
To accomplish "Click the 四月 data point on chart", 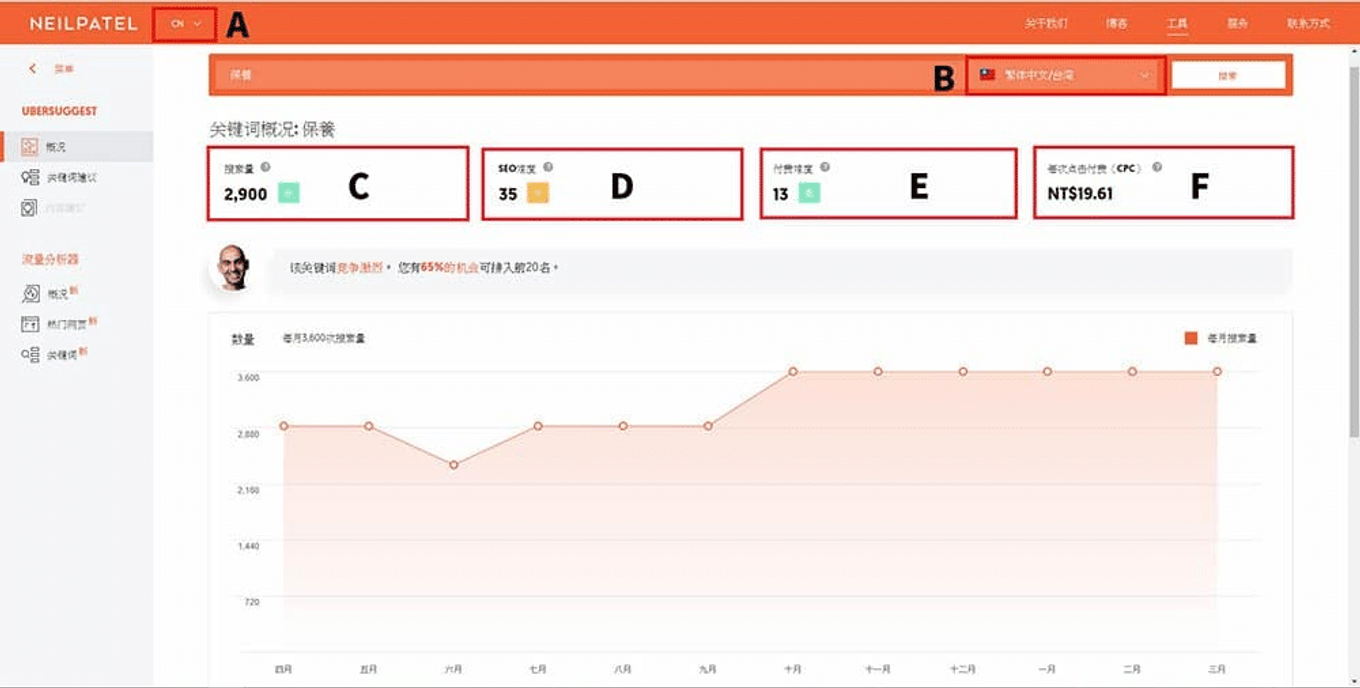I will [284, 426].
